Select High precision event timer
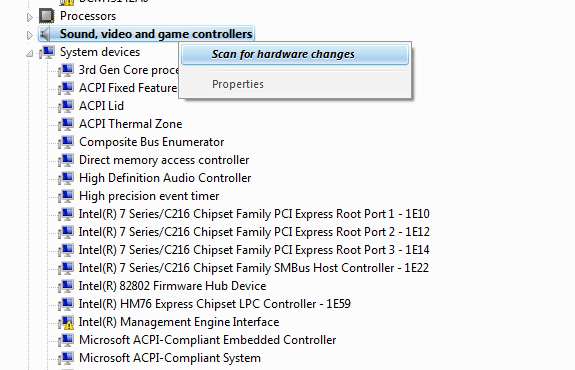The image size is (575, 370). click(149, 196)
